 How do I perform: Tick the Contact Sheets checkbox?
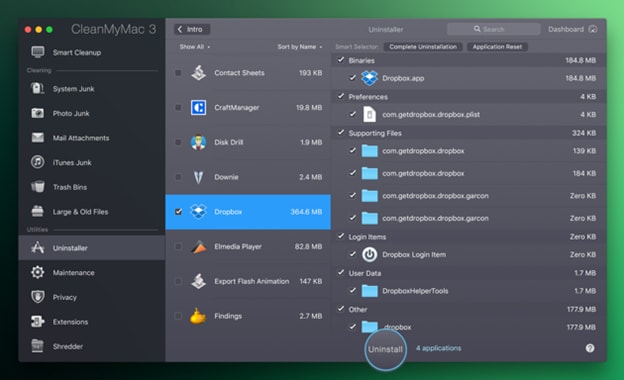click(178, 73)
